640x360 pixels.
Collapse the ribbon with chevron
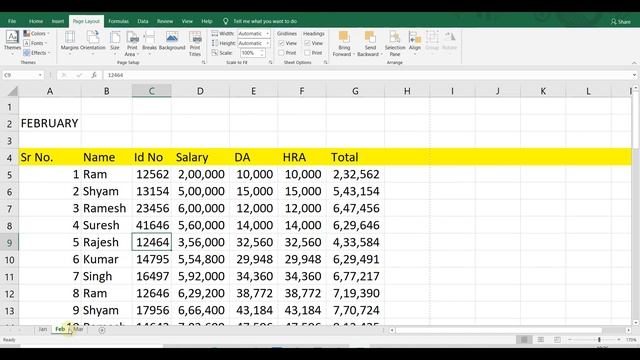(634, 63)
